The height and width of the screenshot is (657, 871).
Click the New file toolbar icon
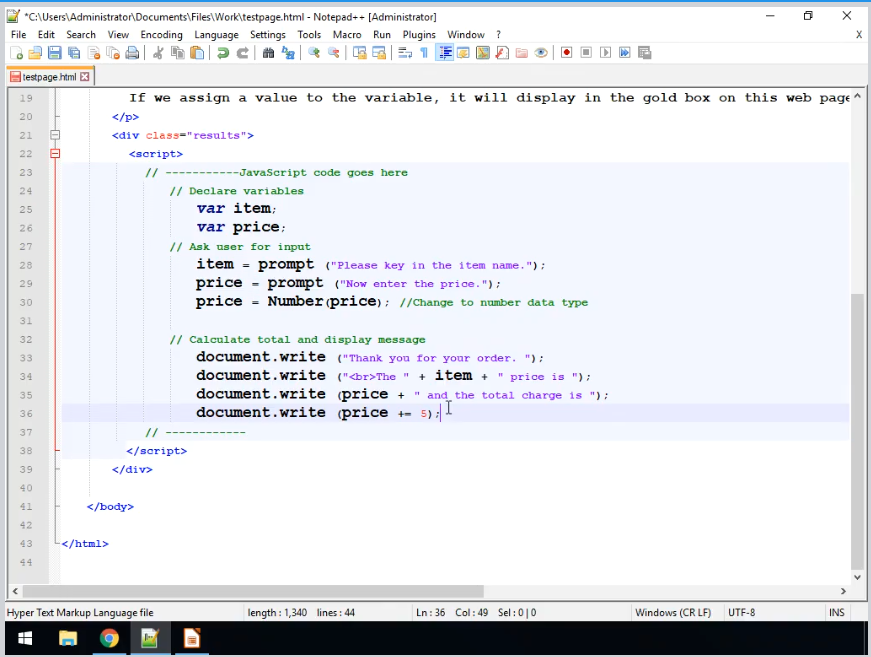pyautogui.click(x=17, y=53)
